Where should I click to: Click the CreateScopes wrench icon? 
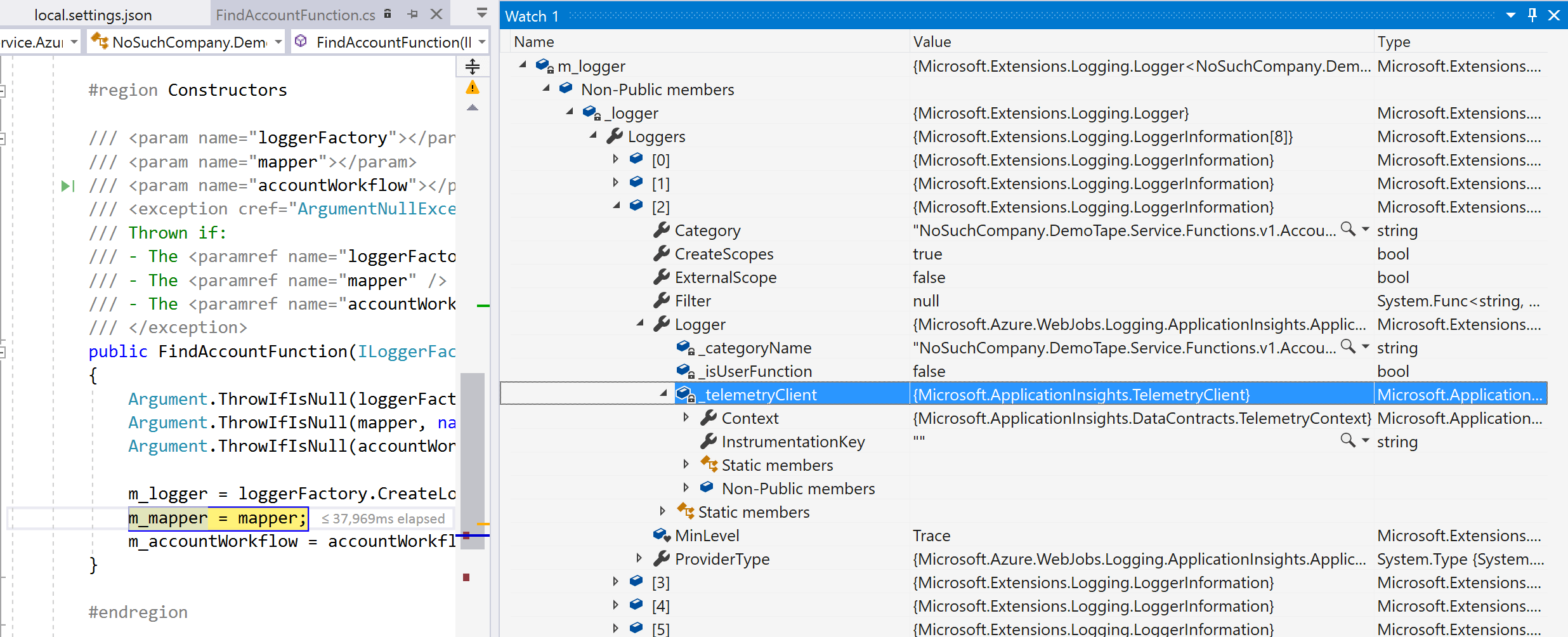click(661, 253)
